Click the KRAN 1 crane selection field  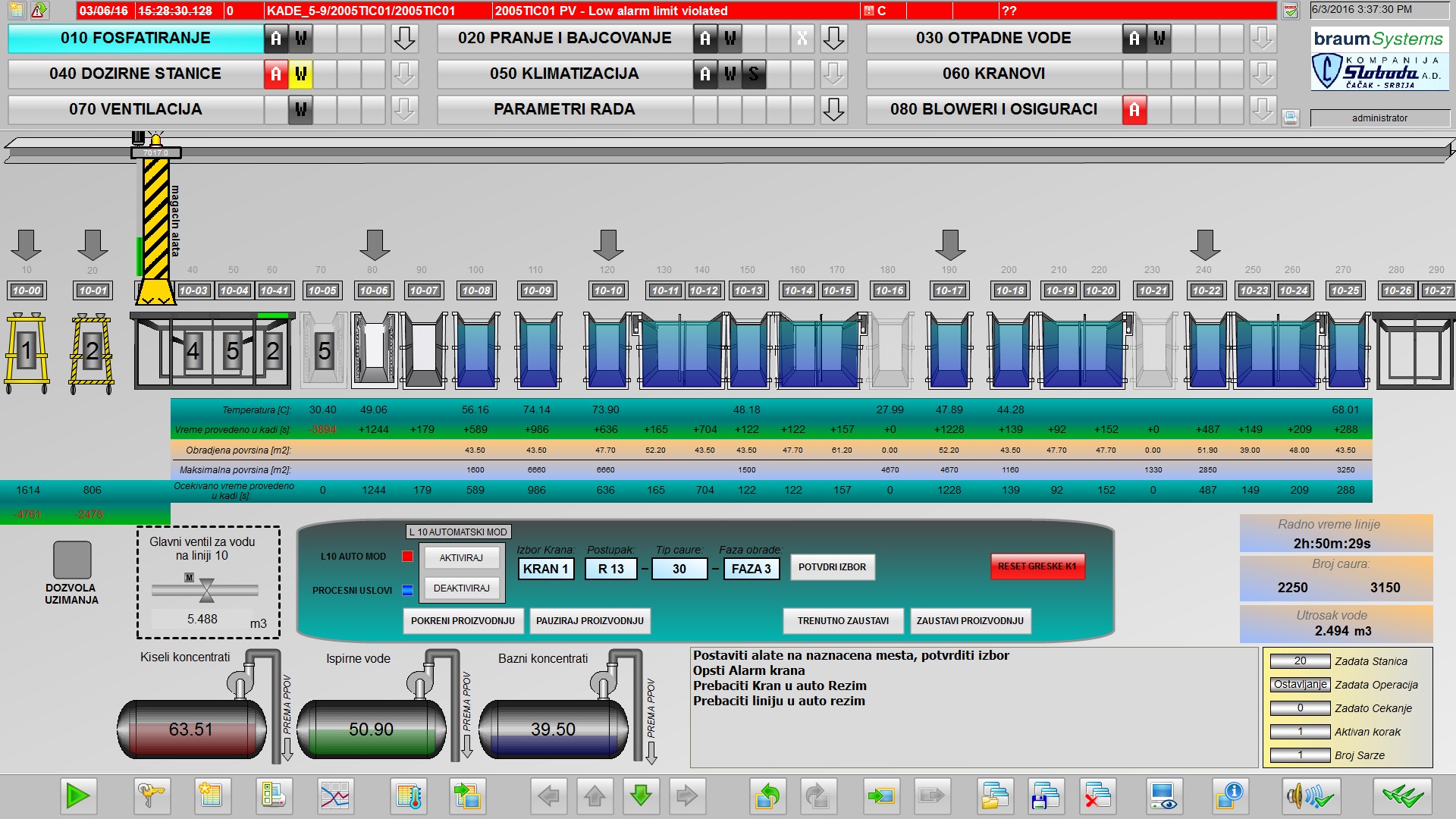coord(545,569)
